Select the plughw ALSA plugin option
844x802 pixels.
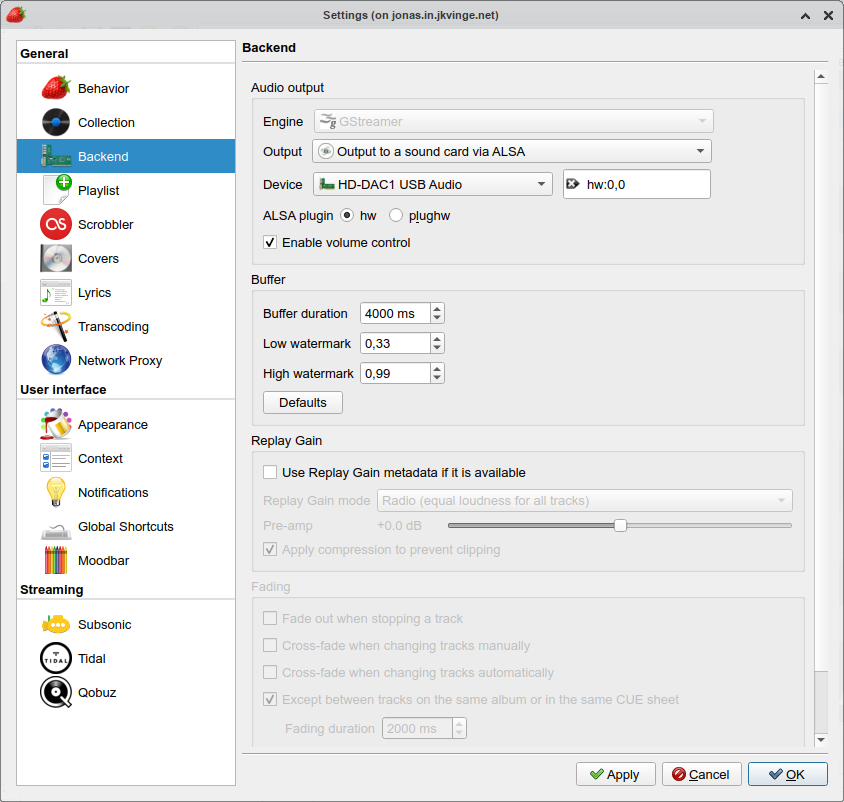tap(395, 215)
